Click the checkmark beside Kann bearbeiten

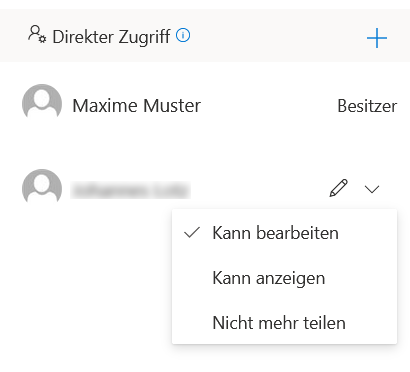click(192, 232)
